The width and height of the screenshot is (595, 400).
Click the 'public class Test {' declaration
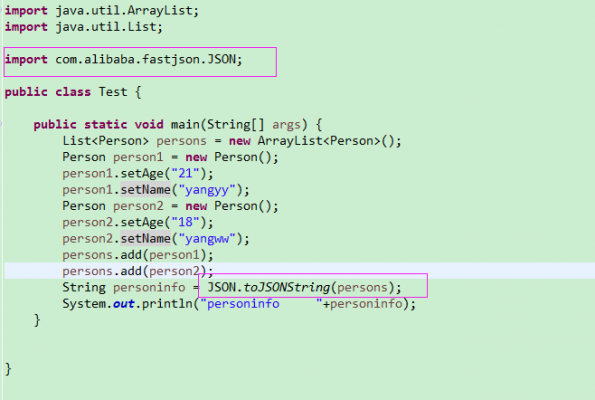(x=73, y=92)
